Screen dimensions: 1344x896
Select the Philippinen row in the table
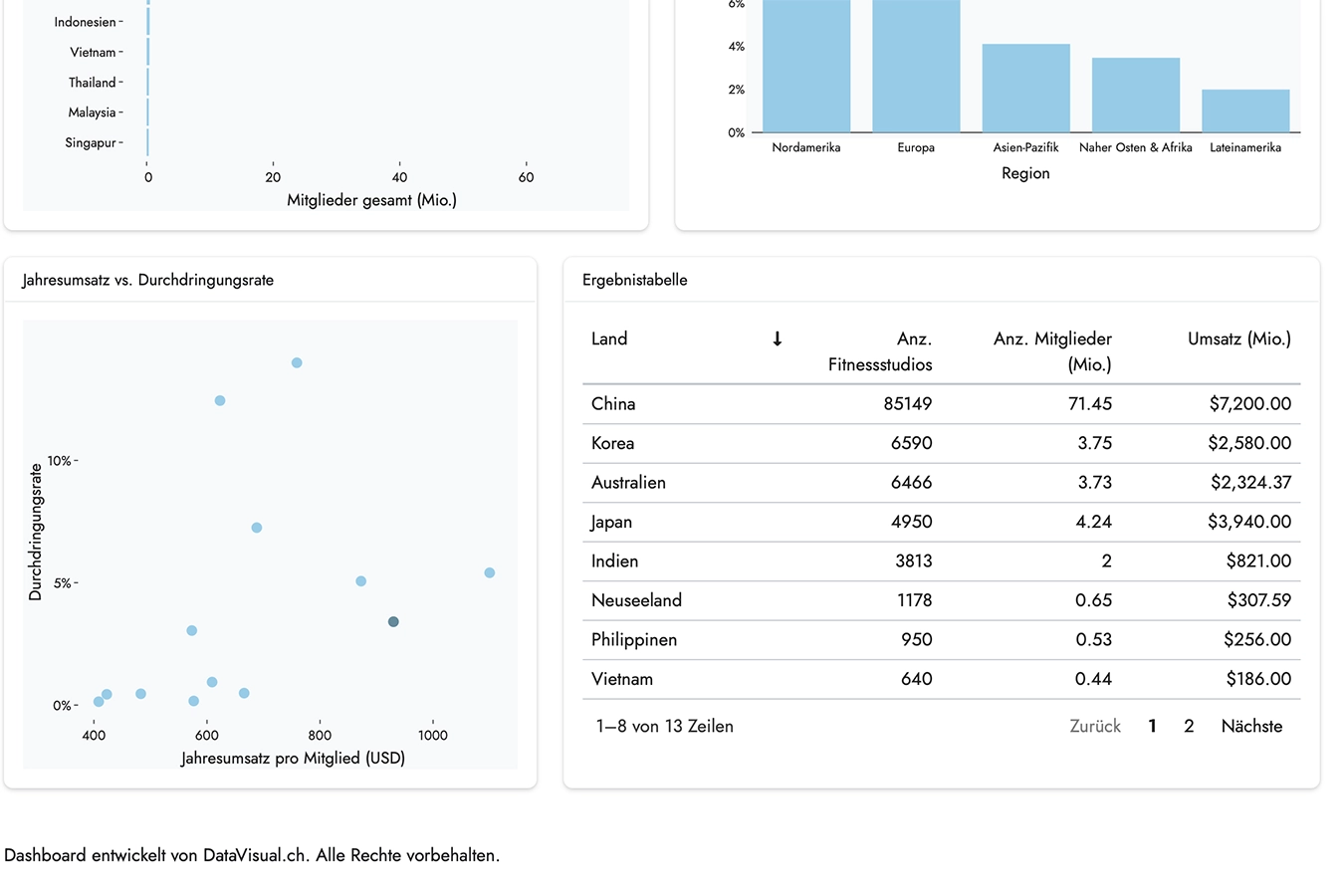[x=941, y=640]
